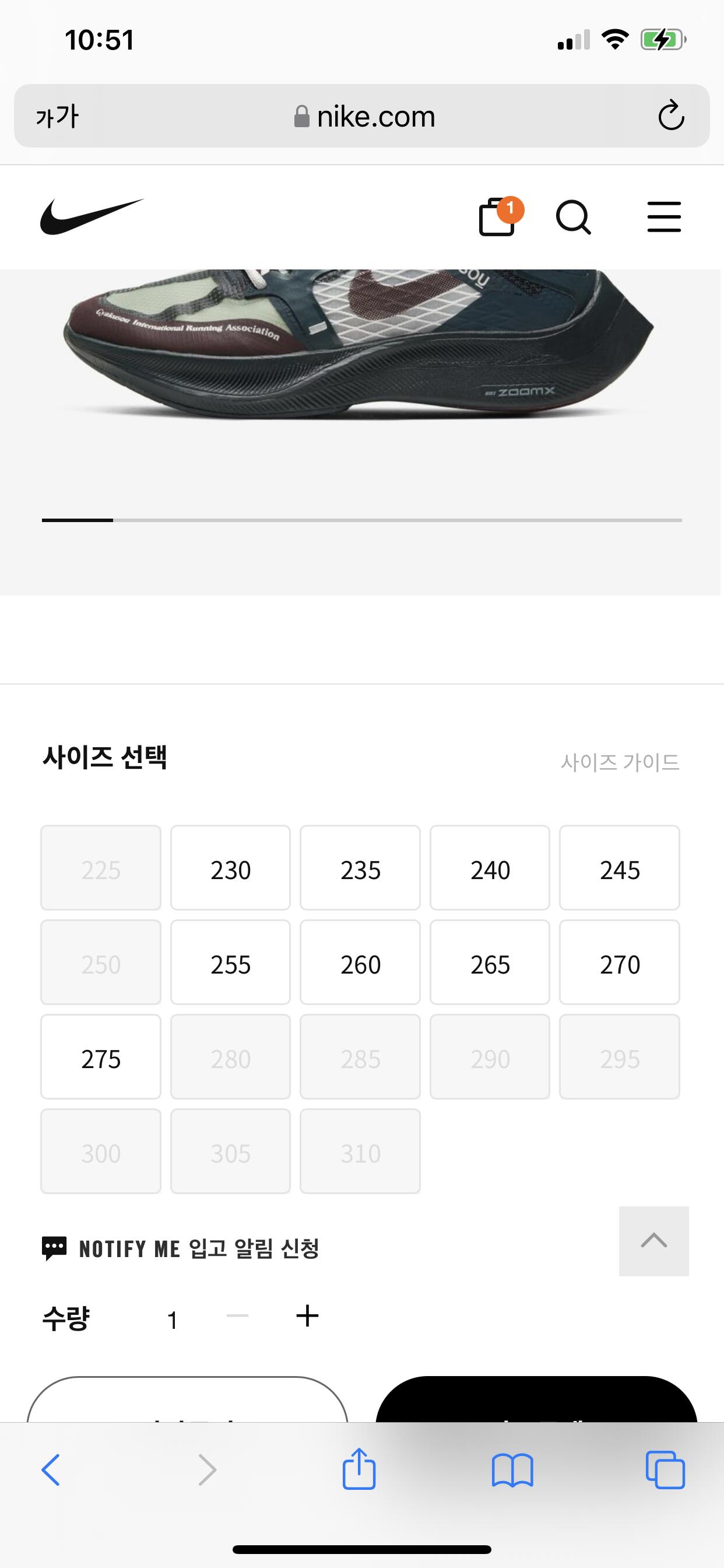The image size is (724, 1568).
Task: Tap the search magnifier icon
Action: click(573, 218)
